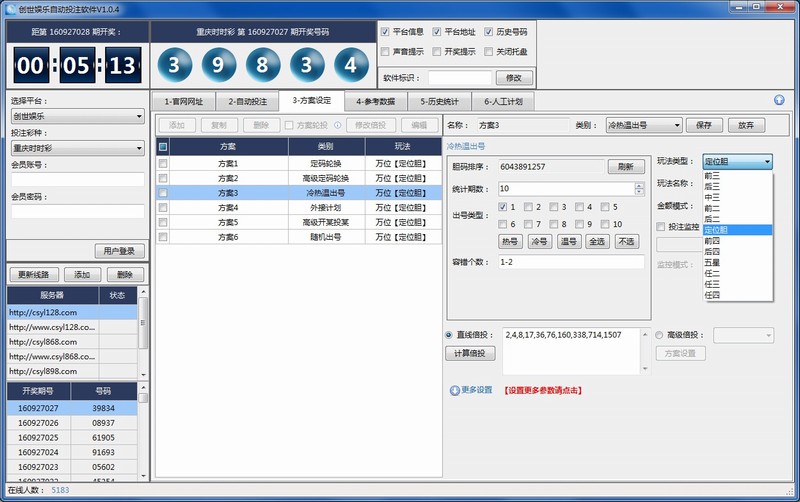Click the lottery ball showing number 8
The height and width of the screenshot is (502, 800).
(x=262, y=66)
